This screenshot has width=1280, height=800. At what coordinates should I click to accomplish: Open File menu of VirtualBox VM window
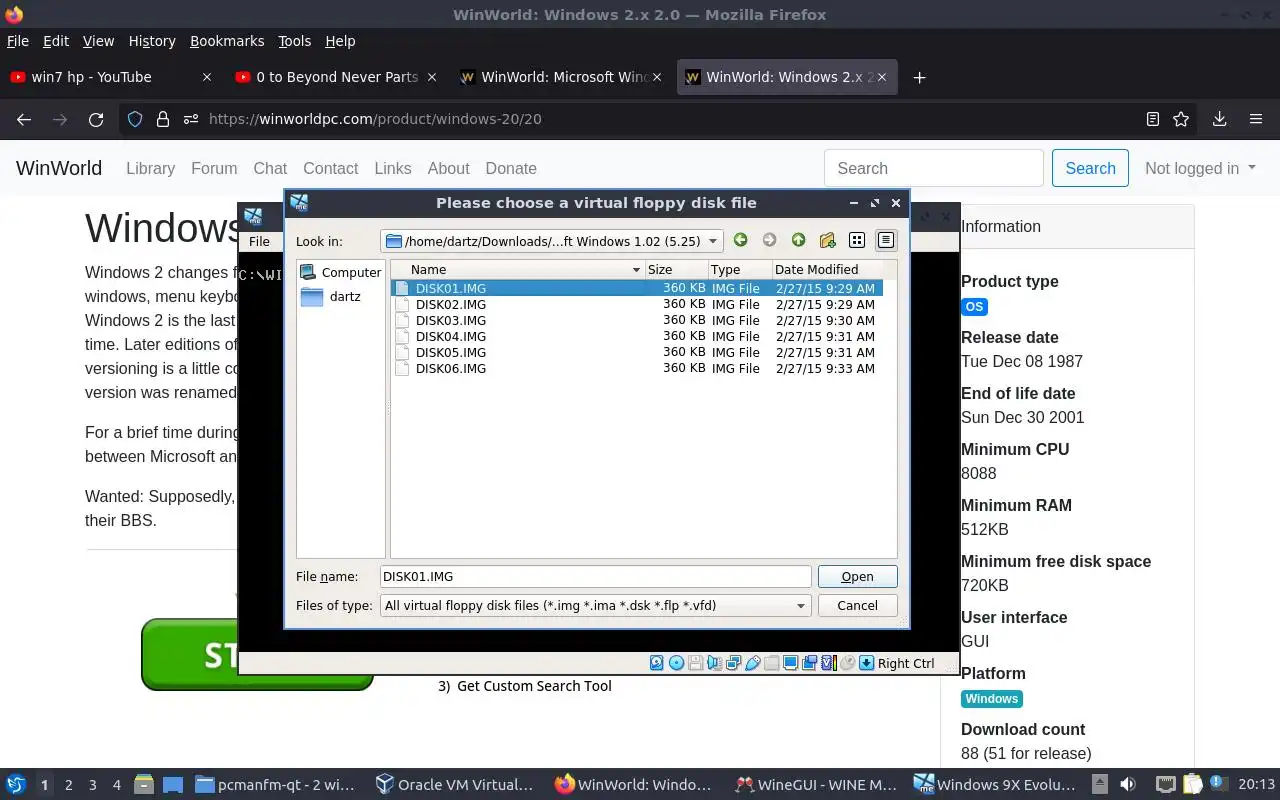[259, 241]
